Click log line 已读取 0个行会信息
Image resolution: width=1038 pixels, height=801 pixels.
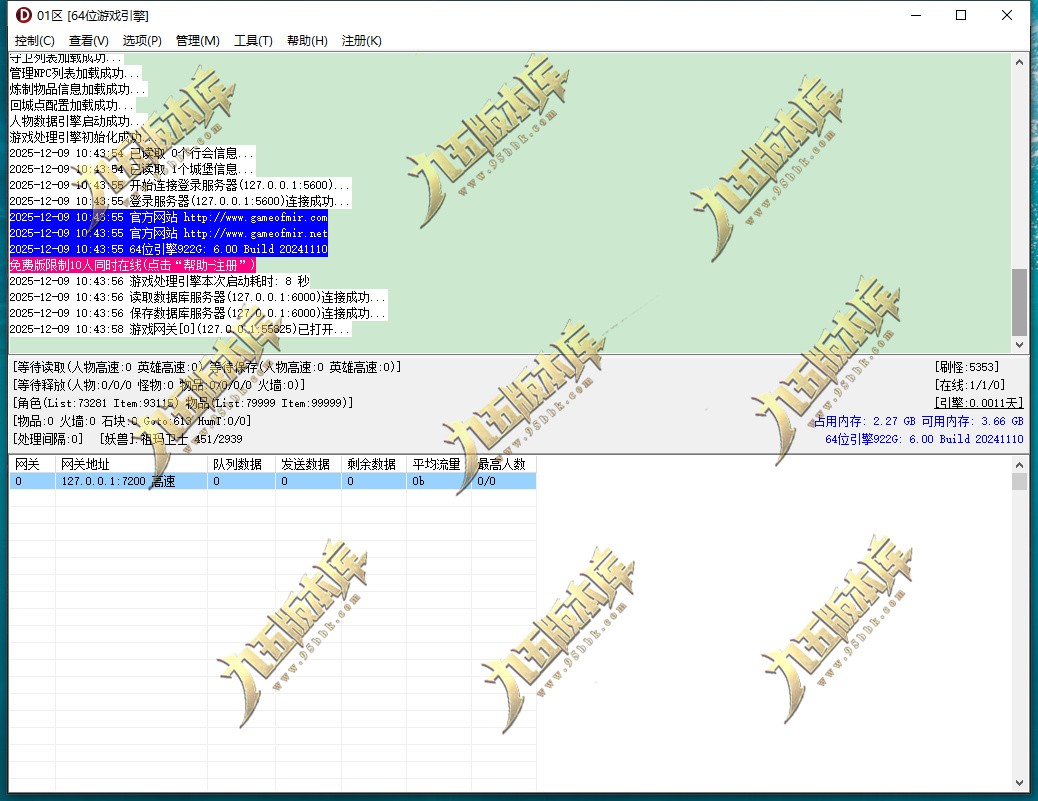[131, 153]
